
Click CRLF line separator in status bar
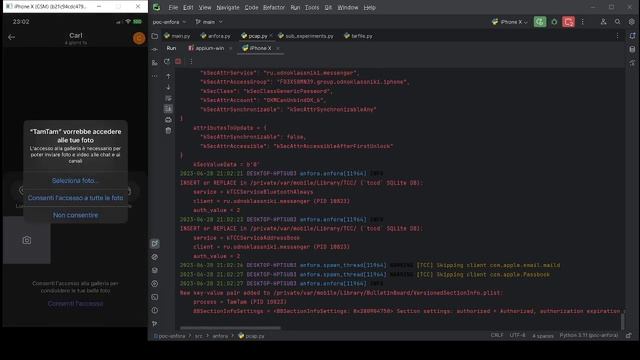[x=497, y=336]
